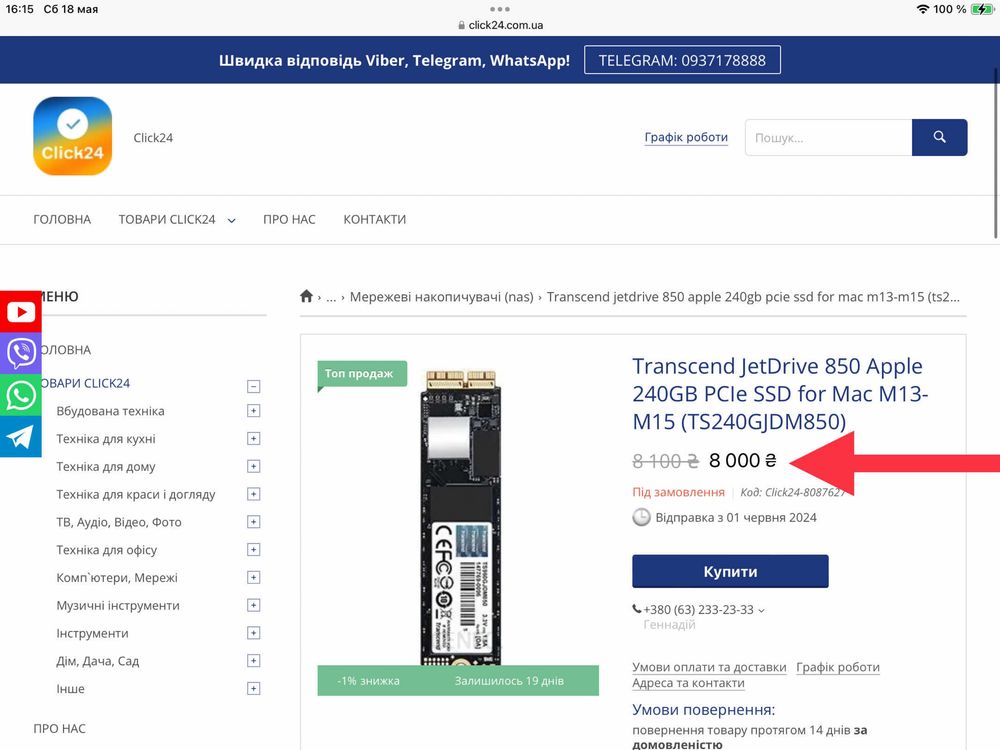The width and height of the screenshot is (1000, 750).
Task: Open Вбудована техніка category link
Action: [110, 411]
